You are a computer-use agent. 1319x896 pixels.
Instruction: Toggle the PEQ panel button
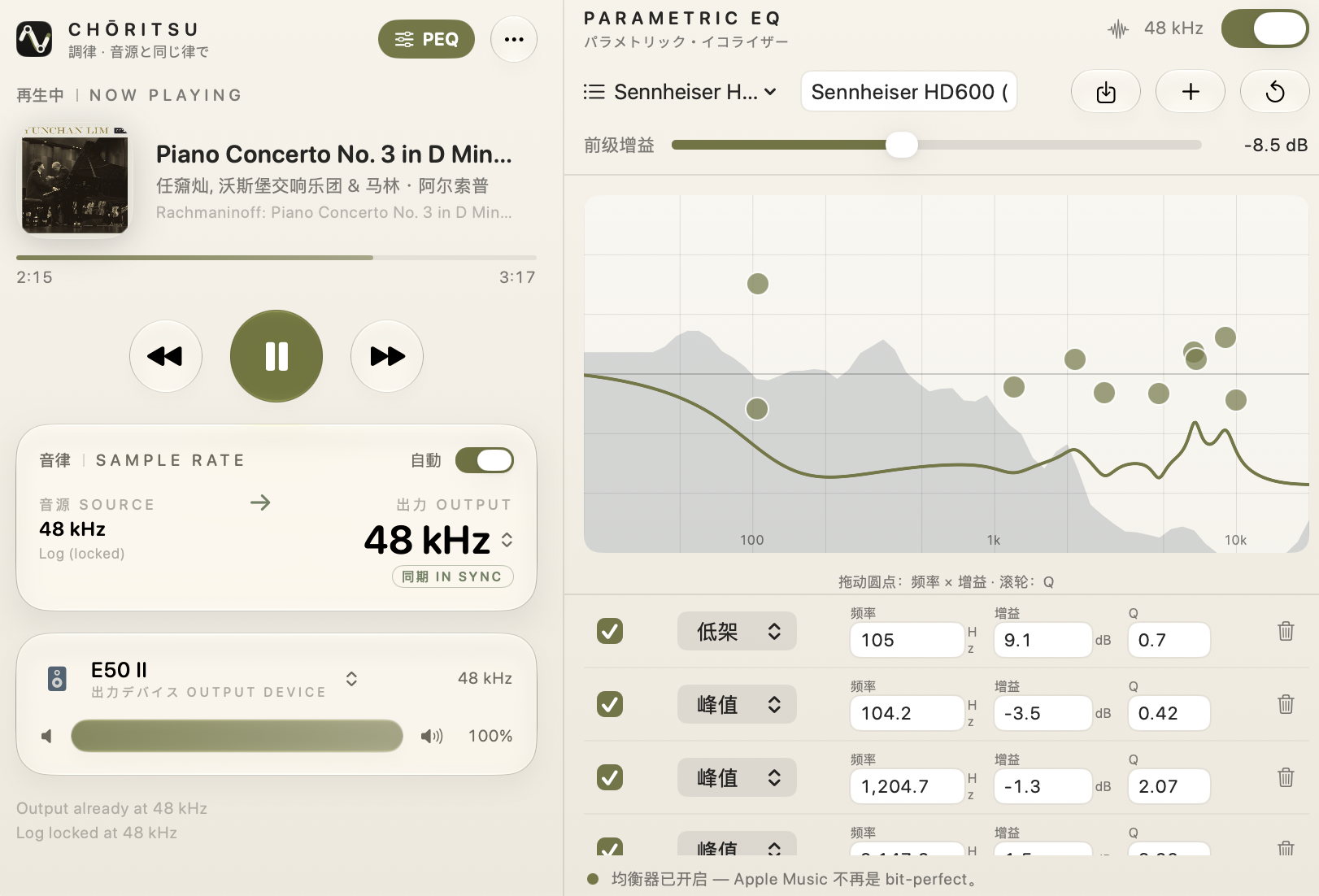click(426, 39)
